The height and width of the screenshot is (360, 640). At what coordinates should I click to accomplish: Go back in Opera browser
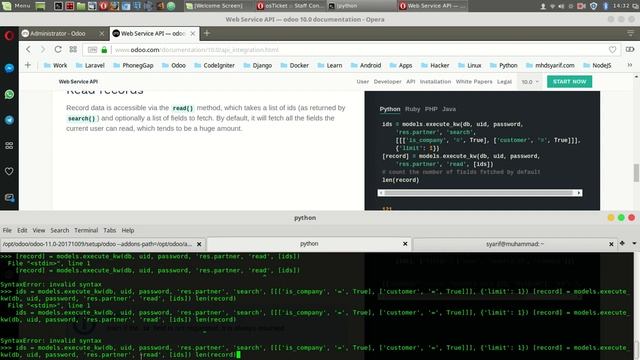point(28,49)
